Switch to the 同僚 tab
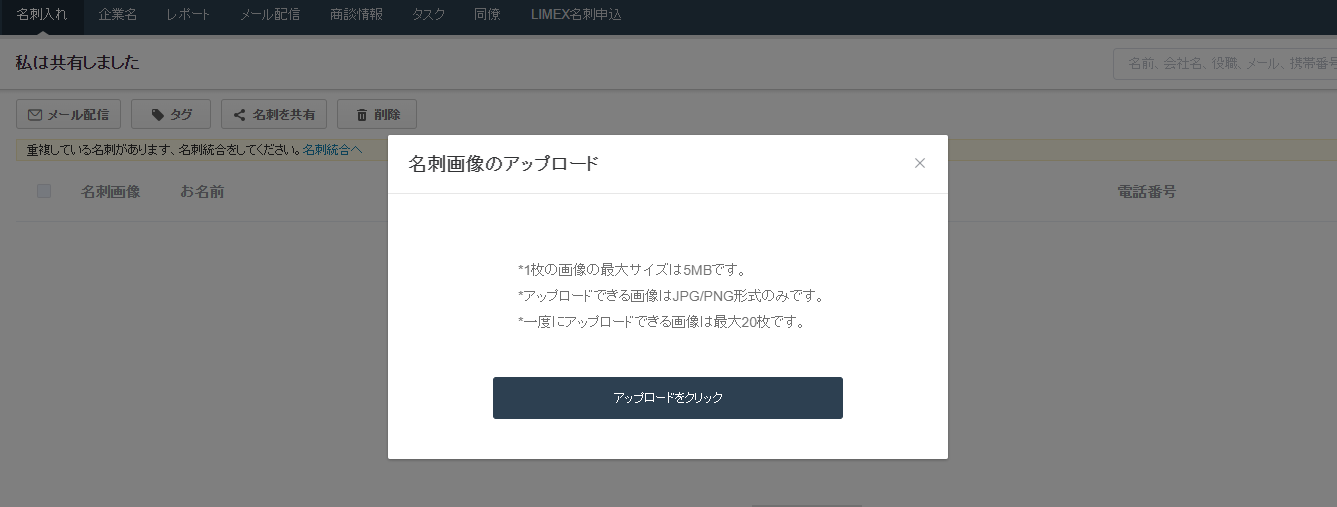 click(488, 15)
